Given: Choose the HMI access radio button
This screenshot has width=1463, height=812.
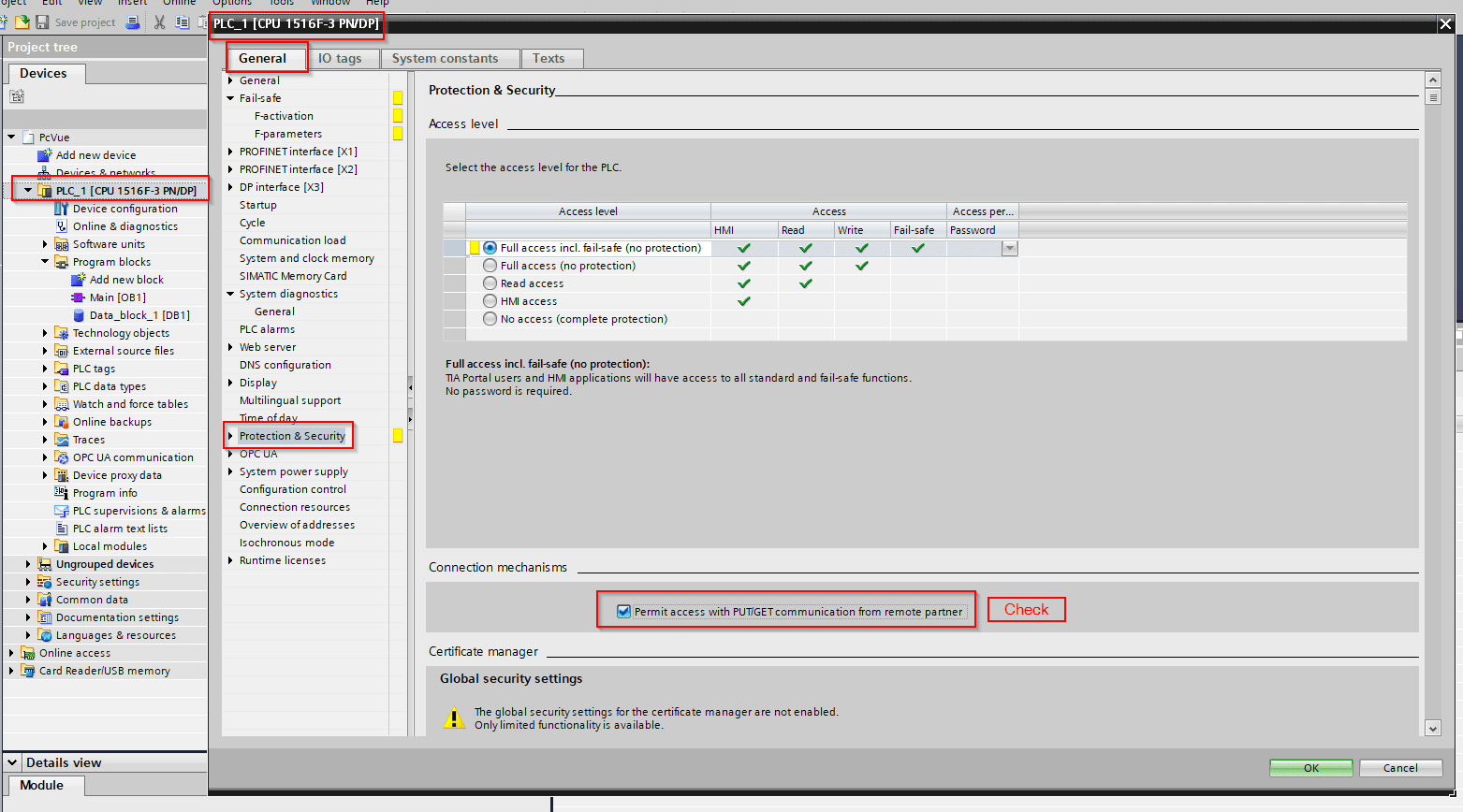Looking at the screenshot, I should pos(490,301).
